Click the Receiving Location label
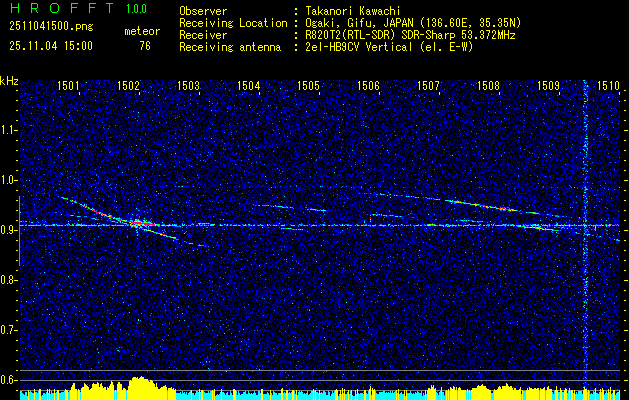Screen dimensions: 629x400 point(233,23)
